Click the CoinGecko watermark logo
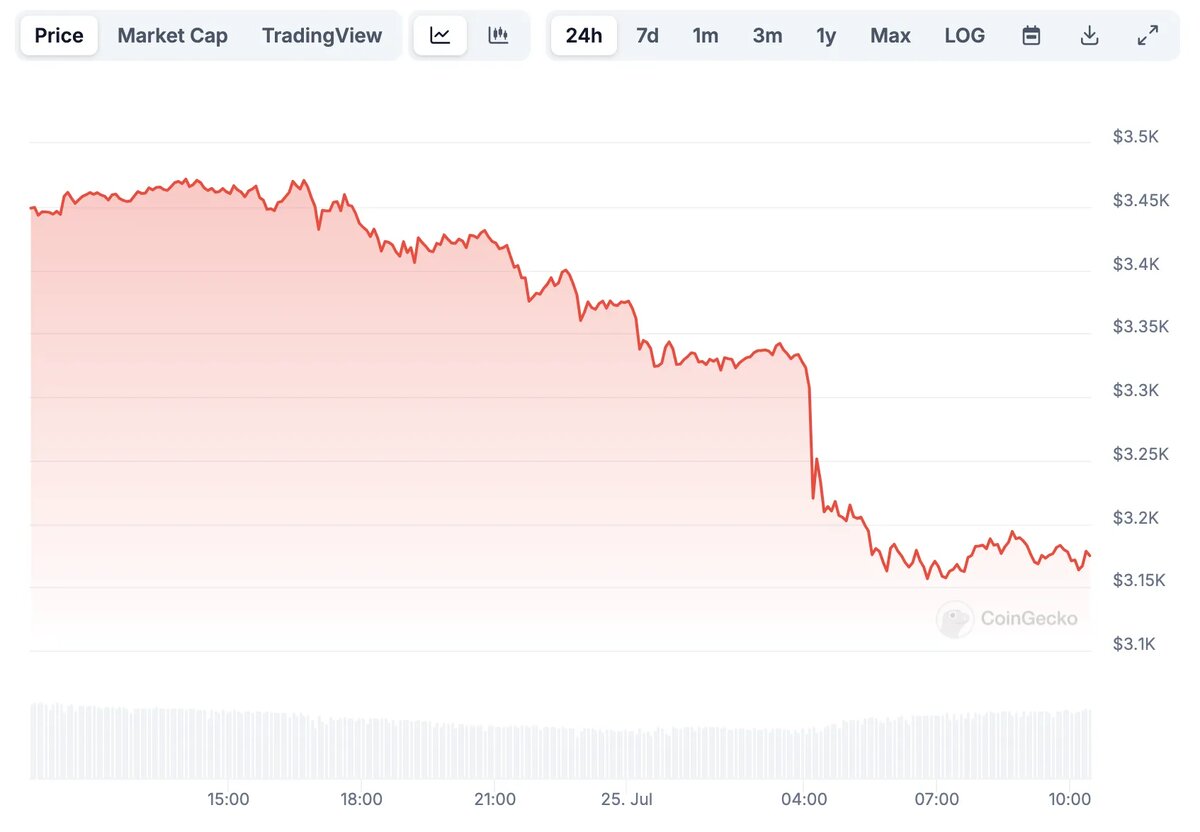1200x832 pixels. [1009, 619]
